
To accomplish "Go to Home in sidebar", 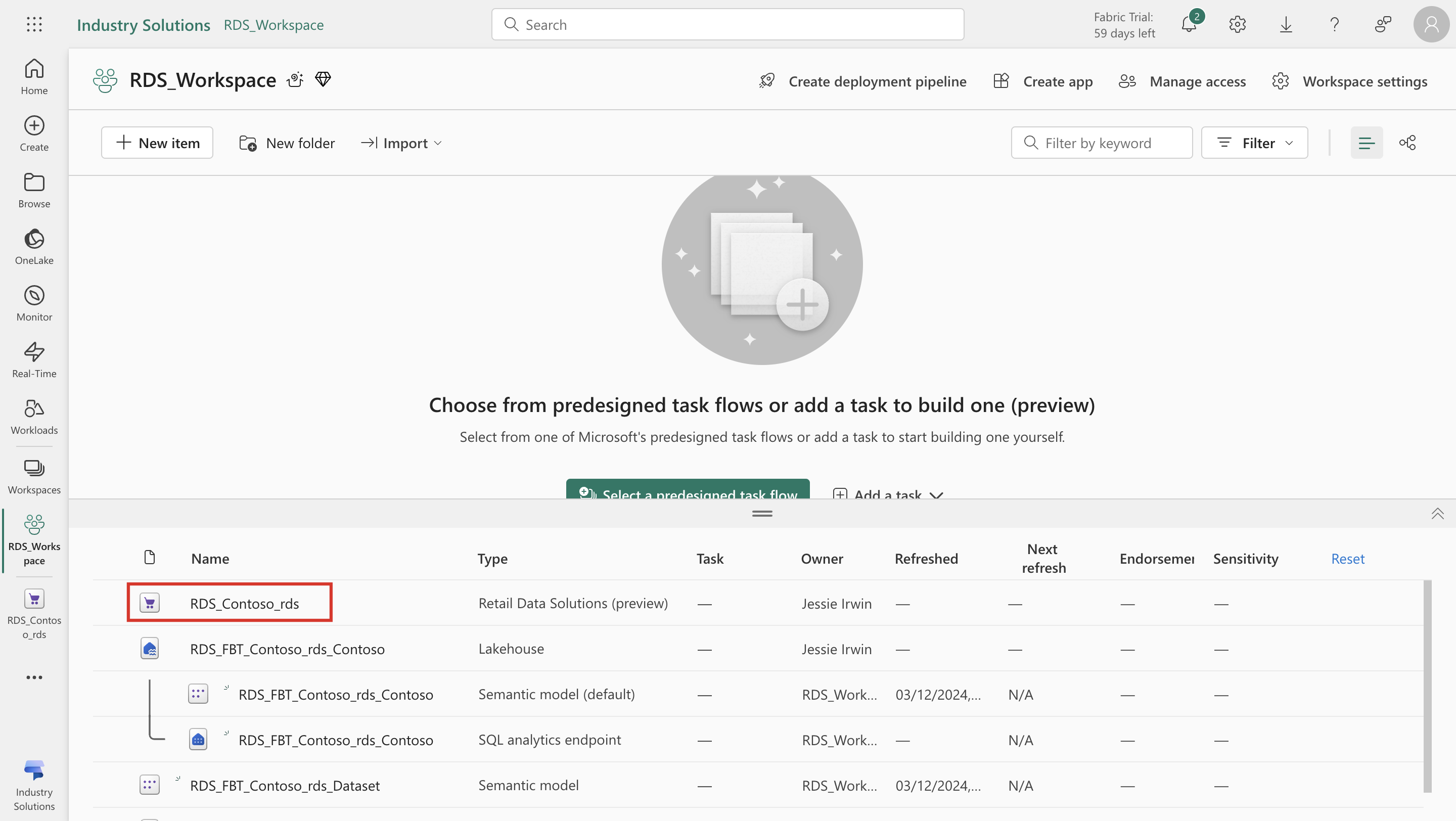I will (x=34, y=76).
